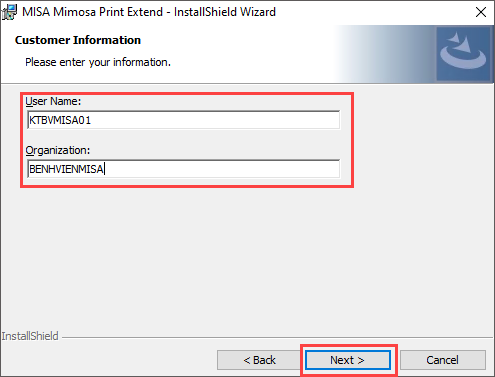The height and width of the screenshot is (377, 495).
Task: Click the InstallShield text at the bottom left
Action: (x=30, y=336)
